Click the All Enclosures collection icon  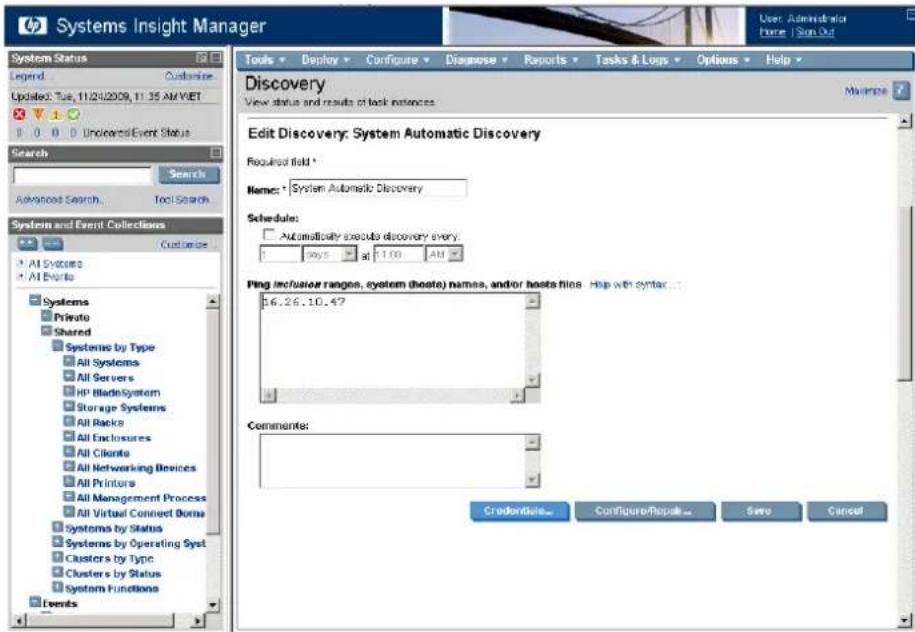pyautogui.click(x=69, y=437)
